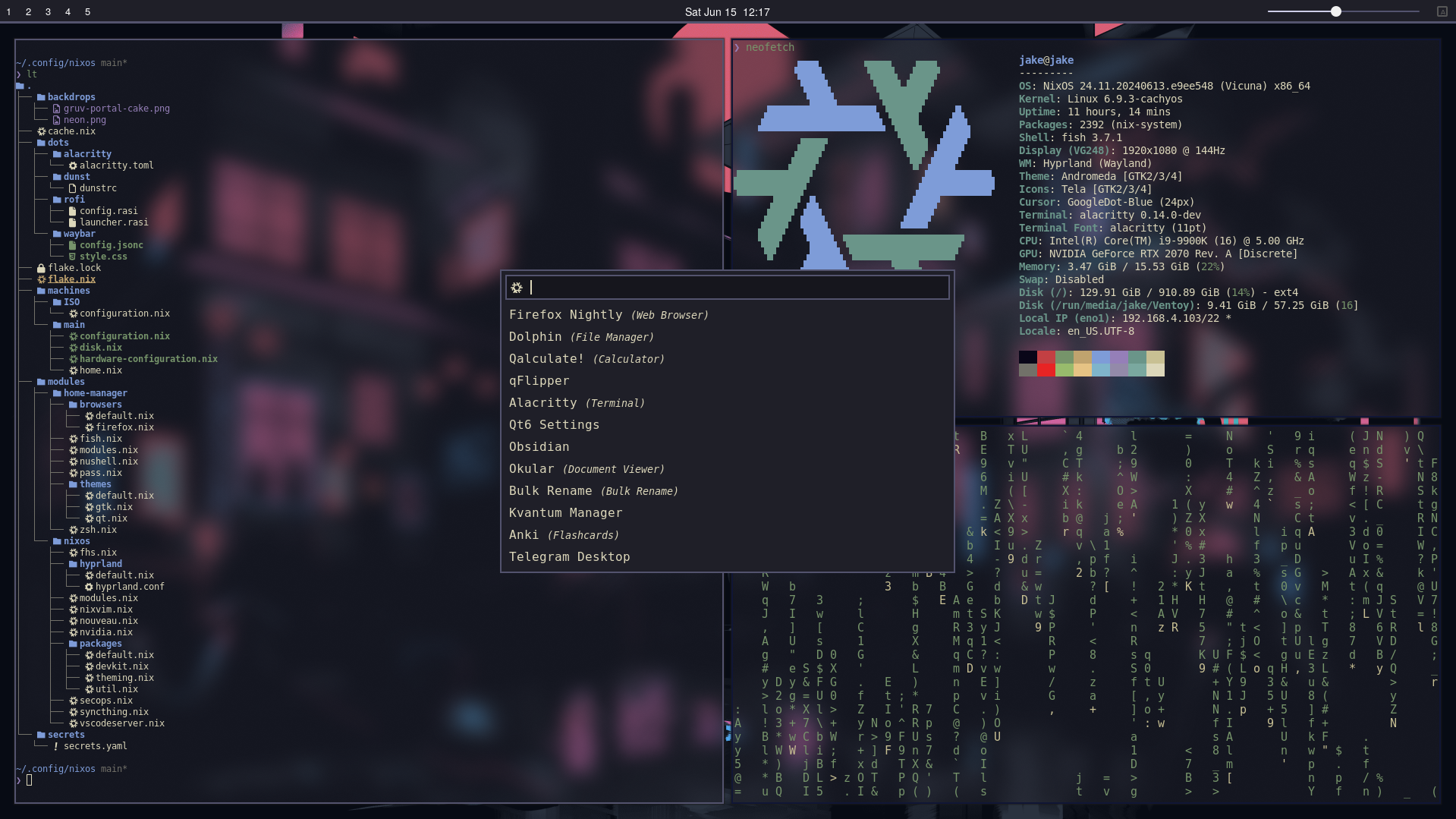Launch Firefox Nightly from the launcher list

point(727,314)
